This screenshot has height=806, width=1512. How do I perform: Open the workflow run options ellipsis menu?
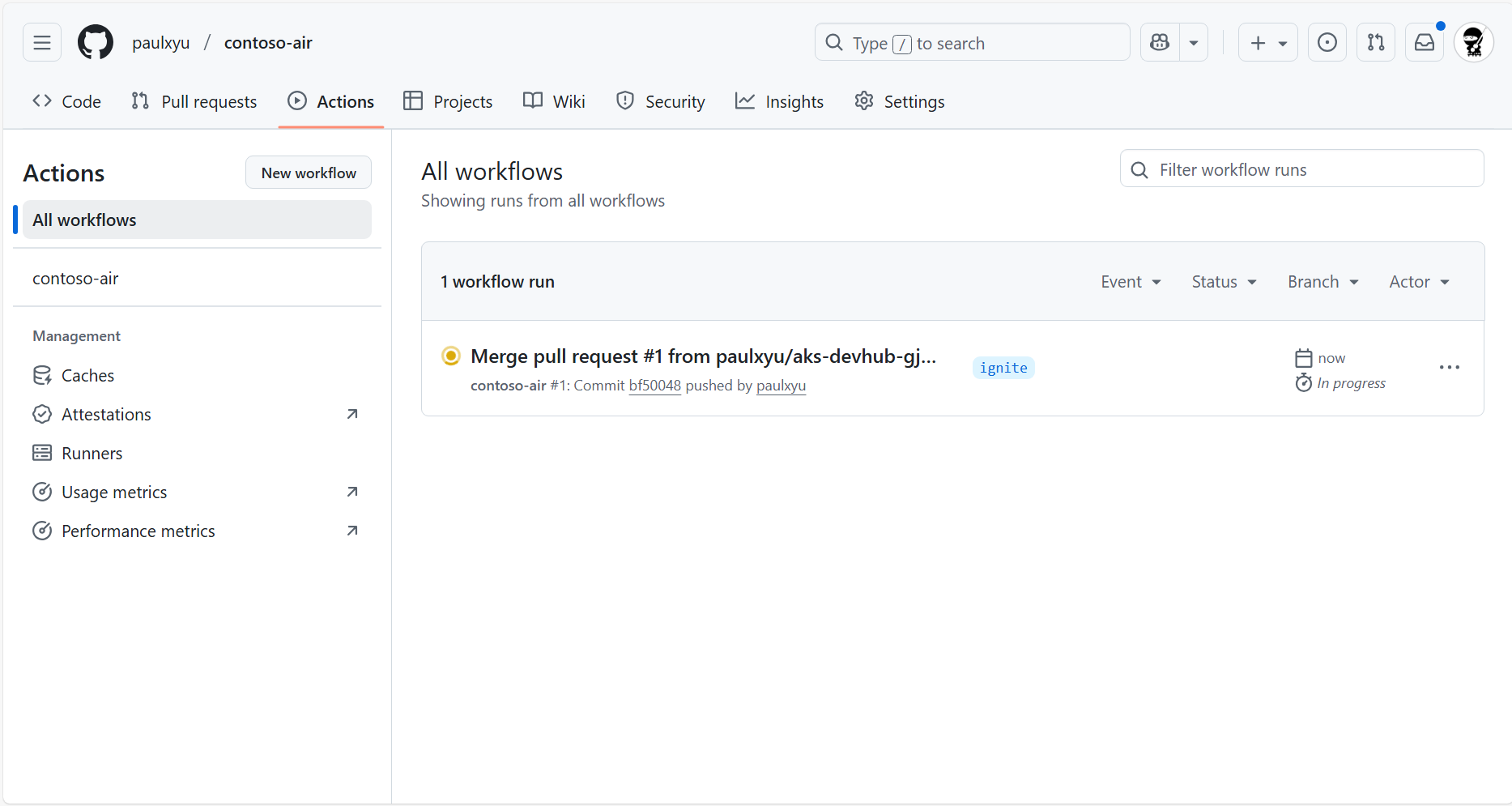pos(1449,368)
